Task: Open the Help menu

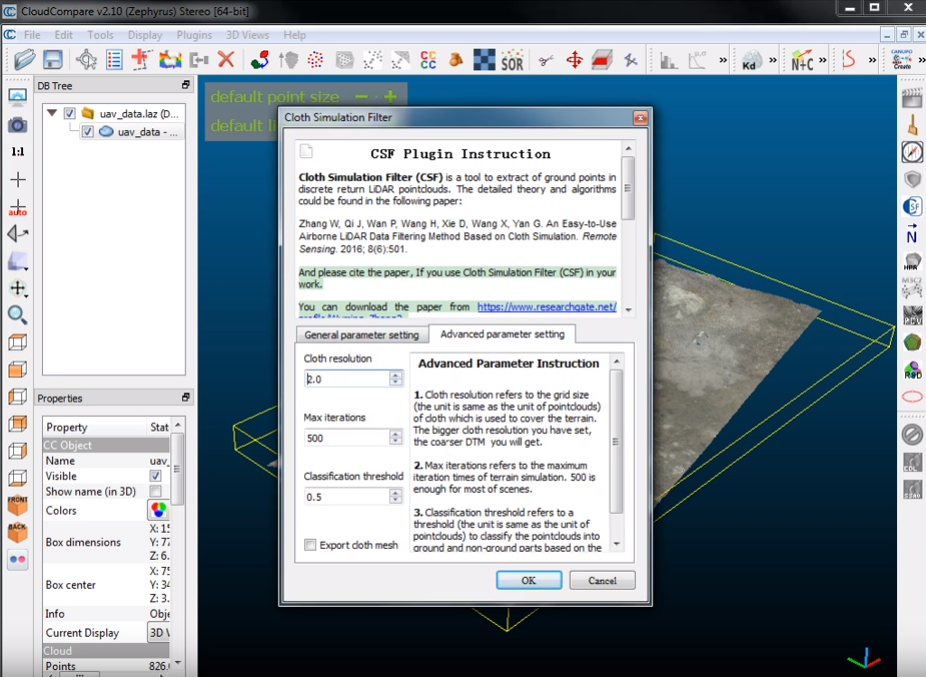Action: point(294,35)
